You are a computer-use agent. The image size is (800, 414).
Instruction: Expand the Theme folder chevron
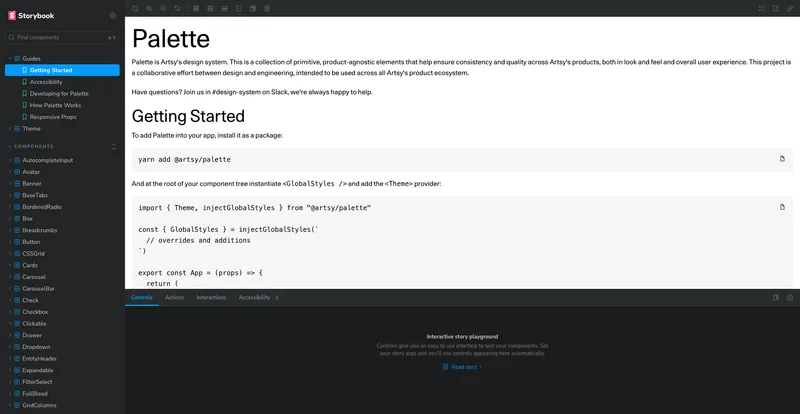(10, 129)
